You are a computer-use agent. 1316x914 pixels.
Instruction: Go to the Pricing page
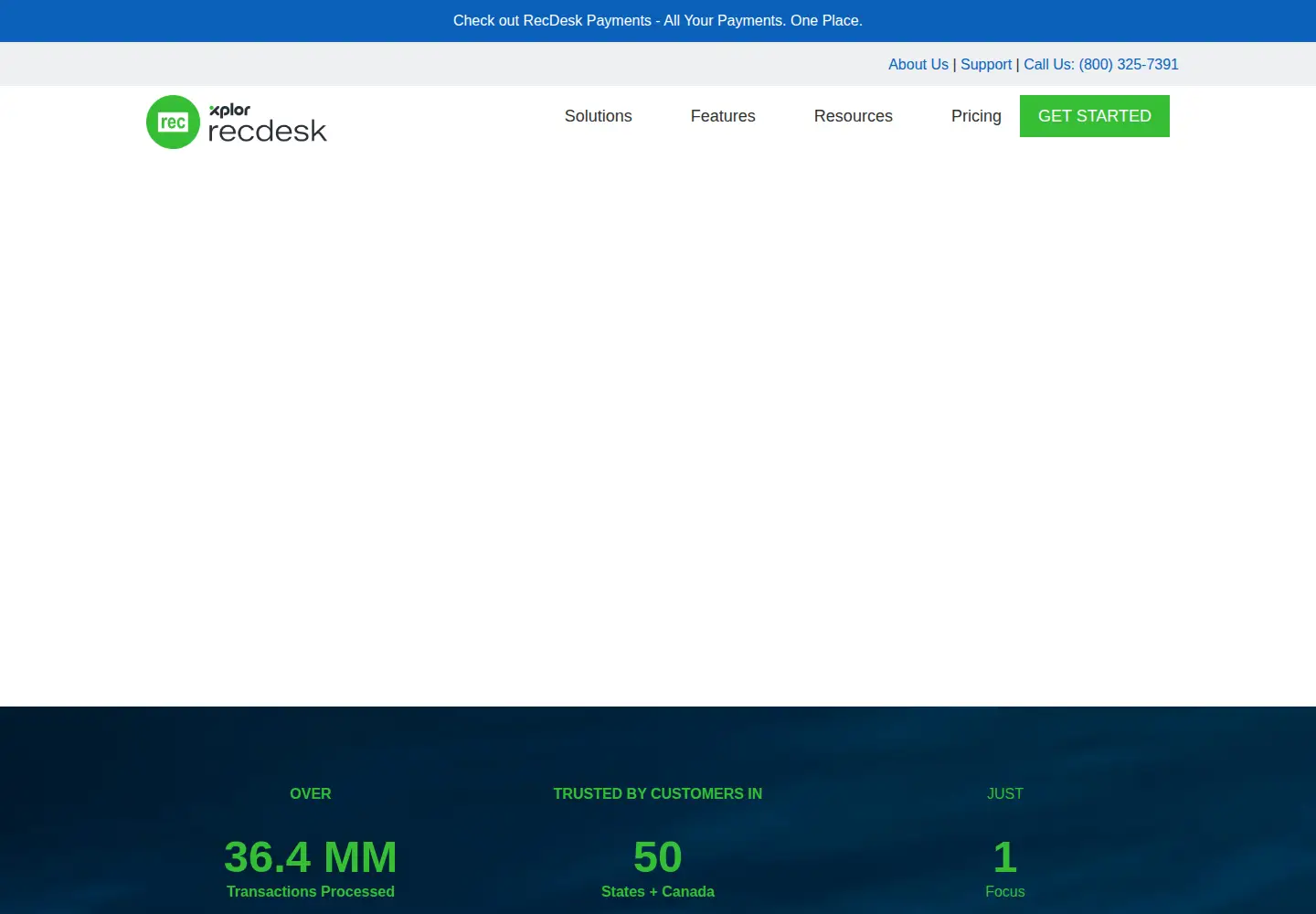pyautogui.click(x=976, y=116)
